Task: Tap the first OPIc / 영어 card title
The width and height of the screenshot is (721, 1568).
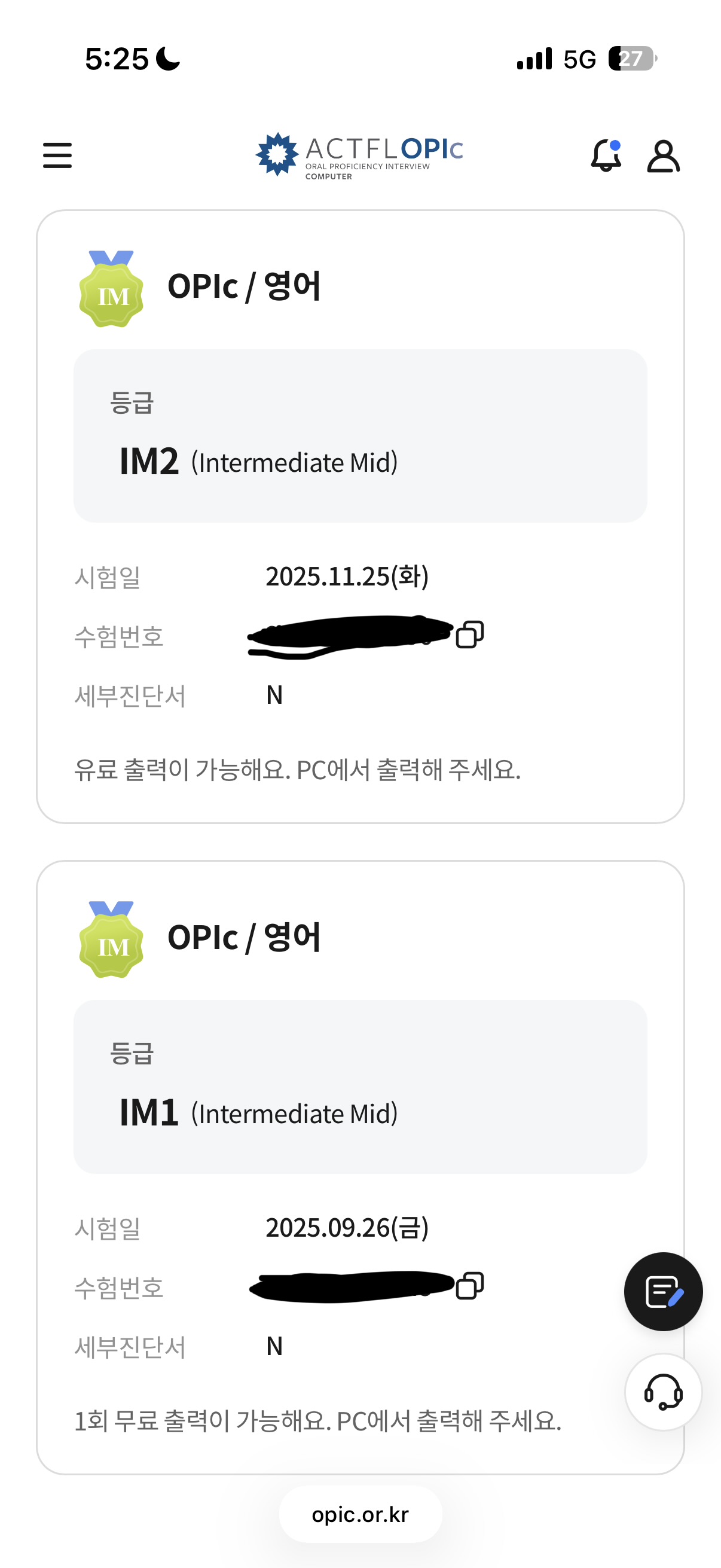Action: [x=244, y=286]
